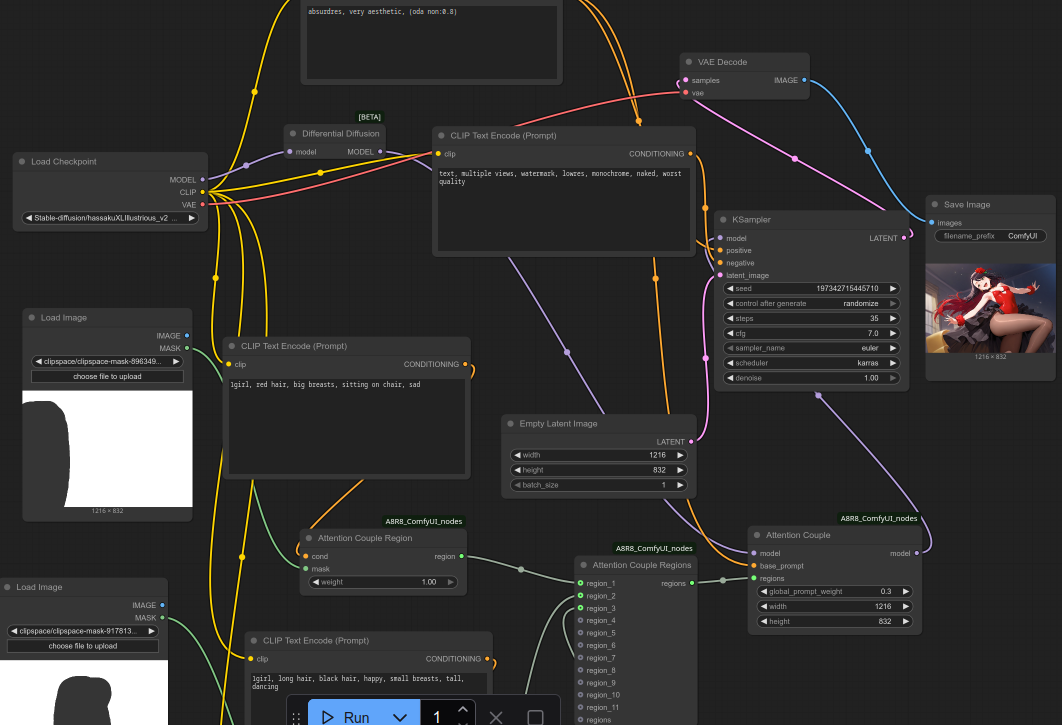
Task: Click the IMAGE output socket on VAE Decode
Action: [x=804, y=80]
